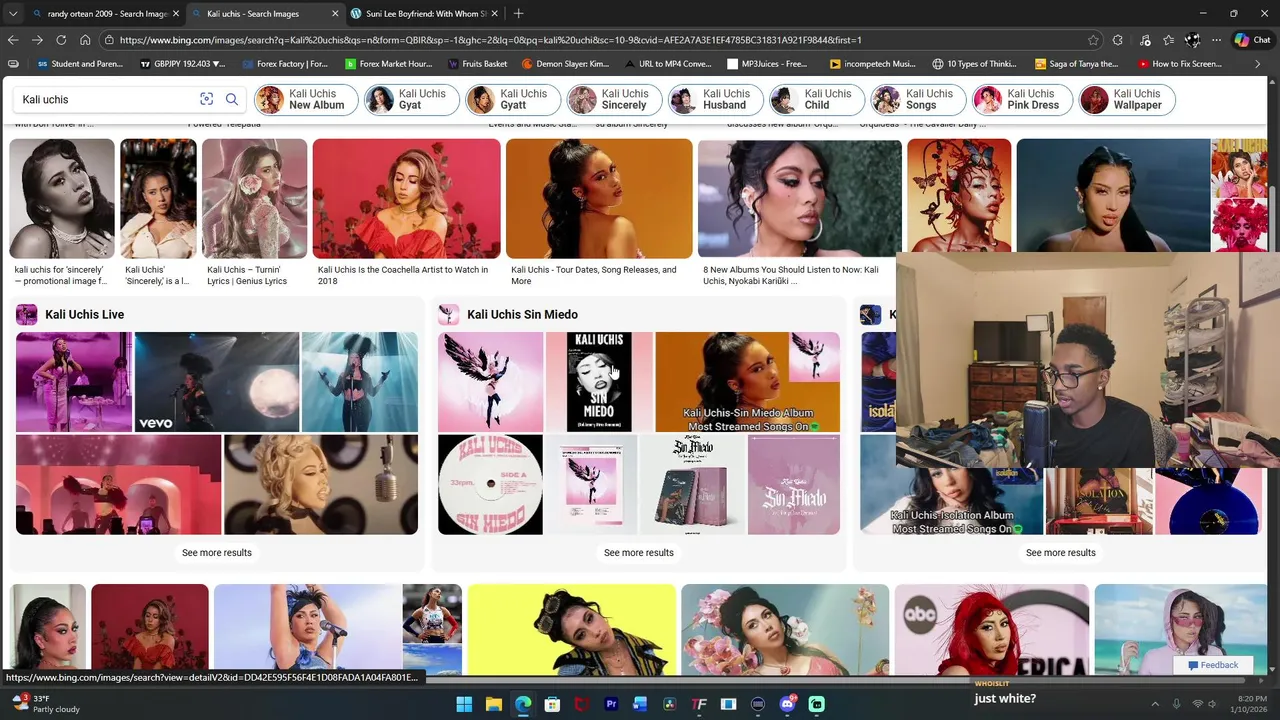Image resolution: width=1280 pixels, height=720 pixels.
Task: Select Kali Uchis Wallpaper suggestion chip
Action: 1127,100
